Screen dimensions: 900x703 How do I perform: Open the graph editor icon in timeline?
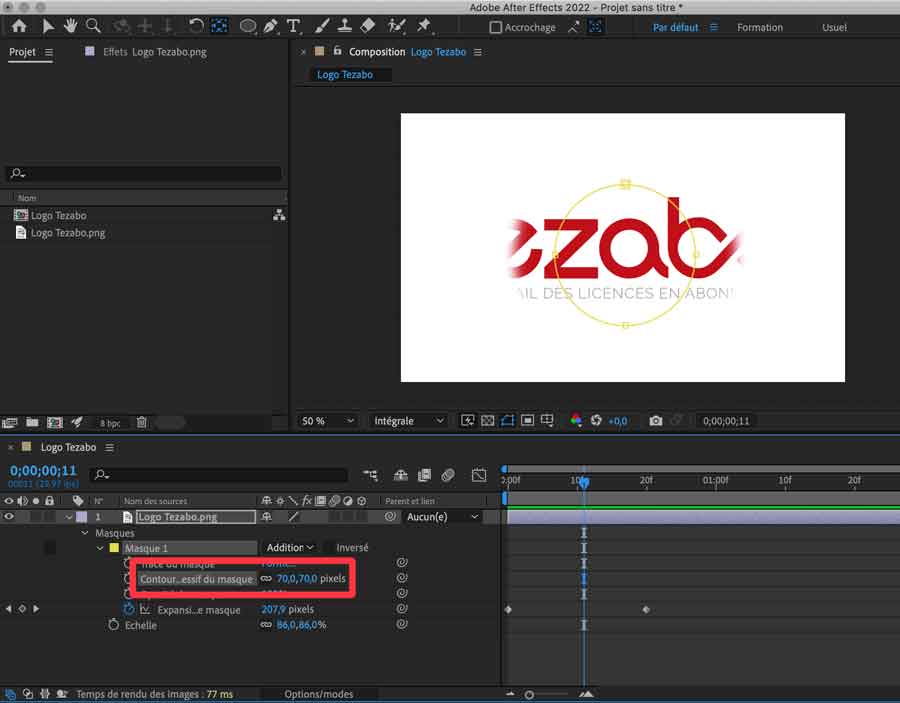tap(479, 475)
